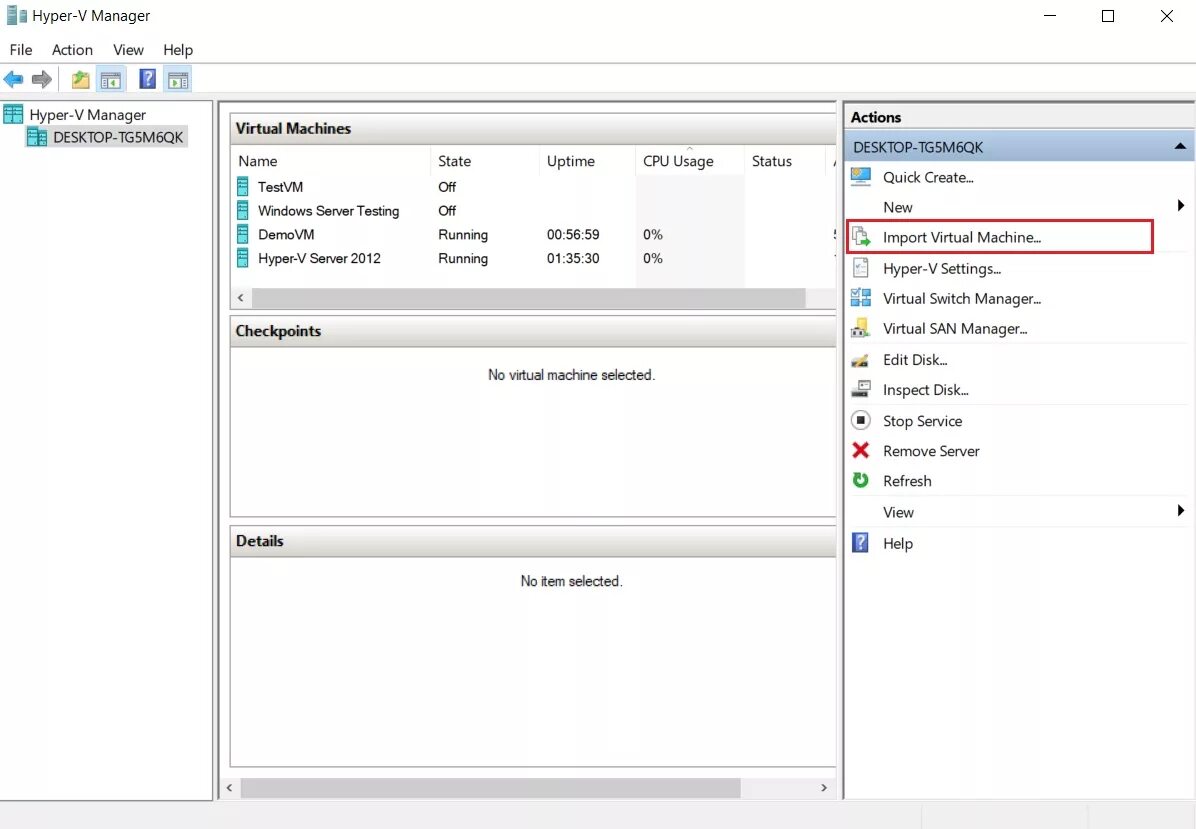
Task: Click the blue Help question mark toolbar icon
Action: (148, 79)
